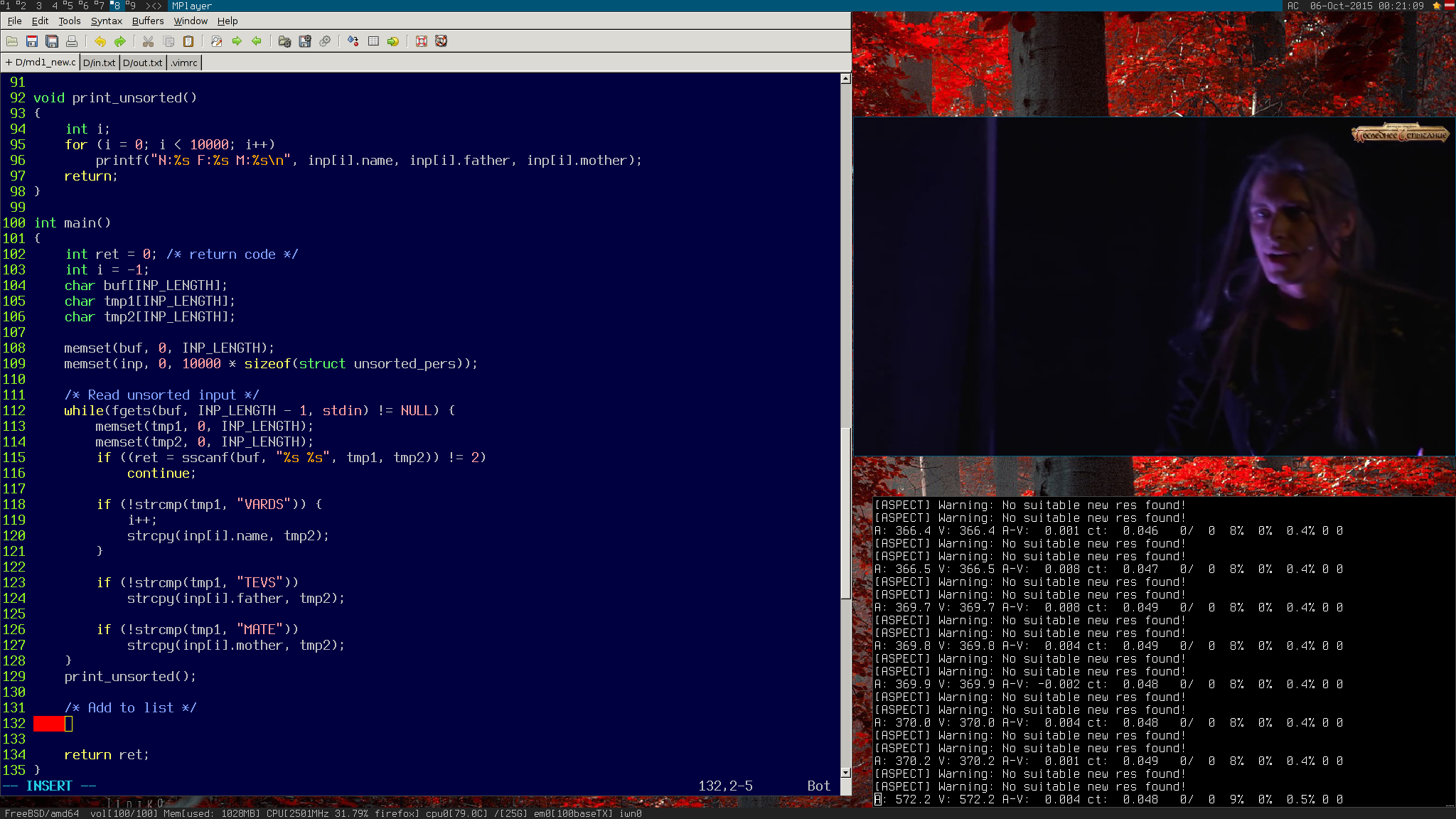
Task: Switch to workspace tag 1
Action: [6, 6]
